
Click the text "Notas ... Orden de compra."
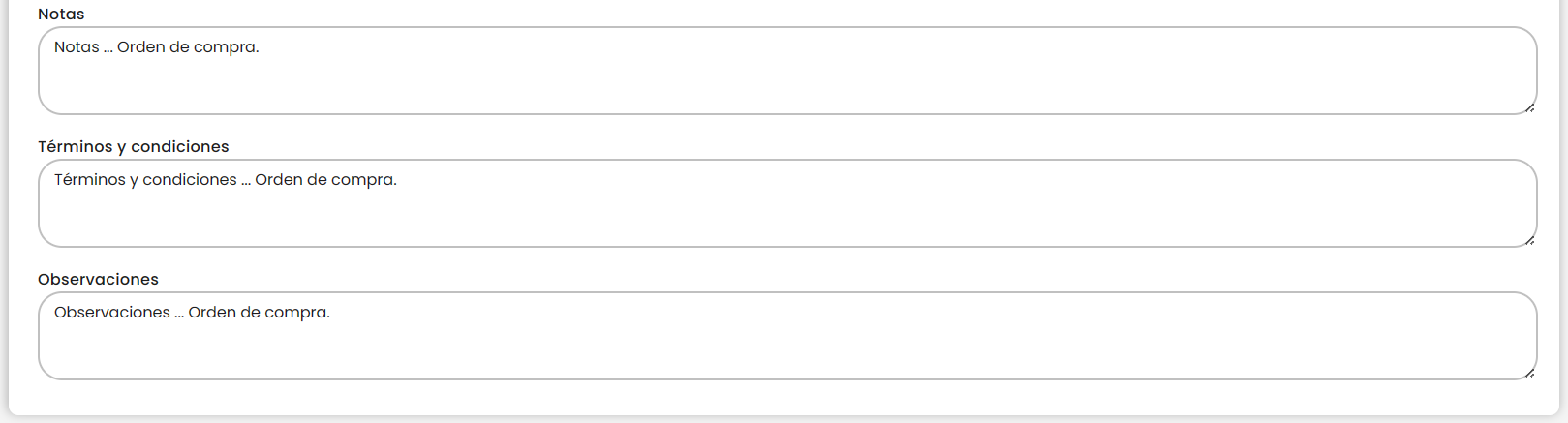157,47
